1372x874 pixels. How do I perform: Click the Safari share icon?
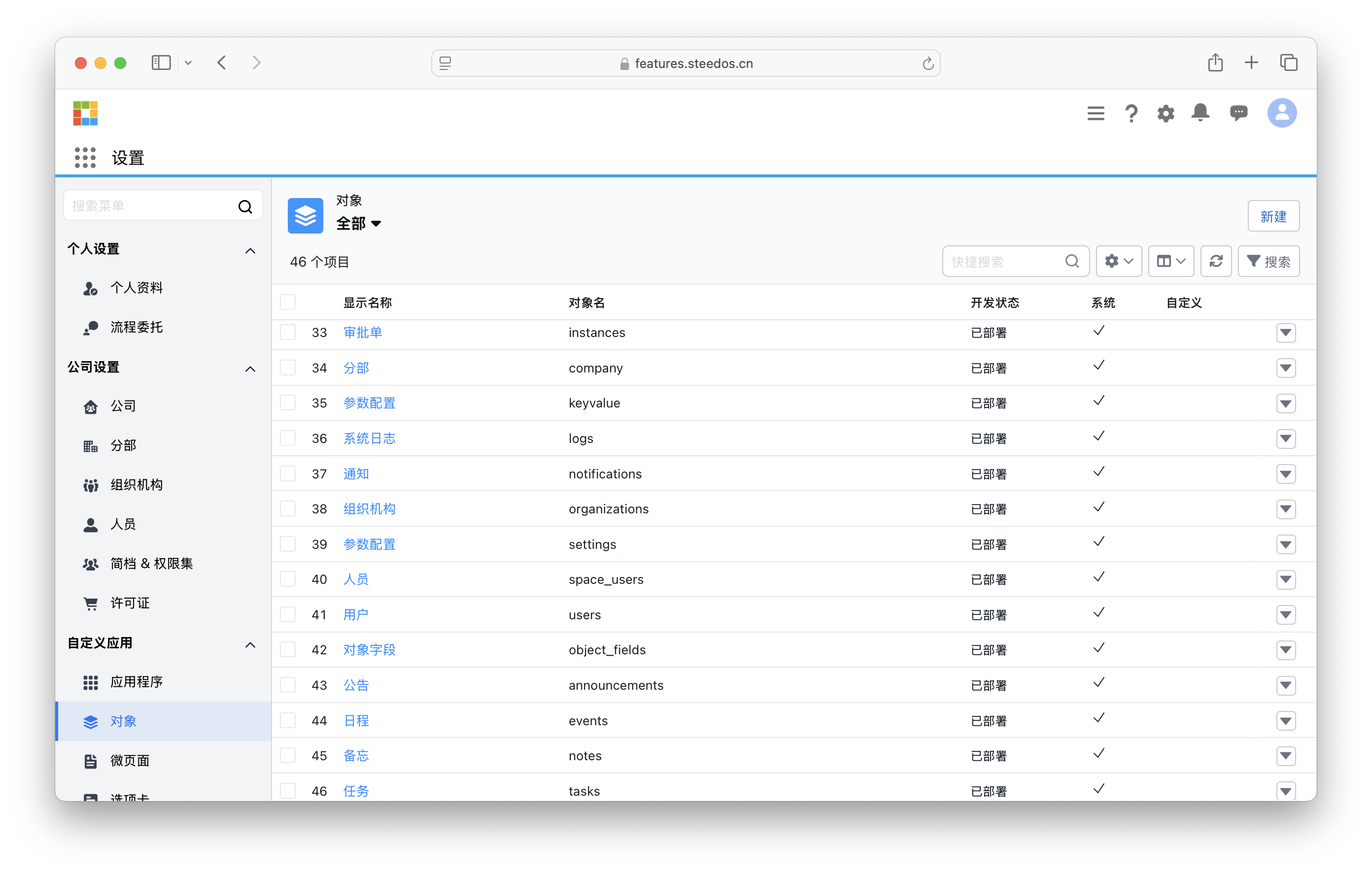pos(1215,62)
